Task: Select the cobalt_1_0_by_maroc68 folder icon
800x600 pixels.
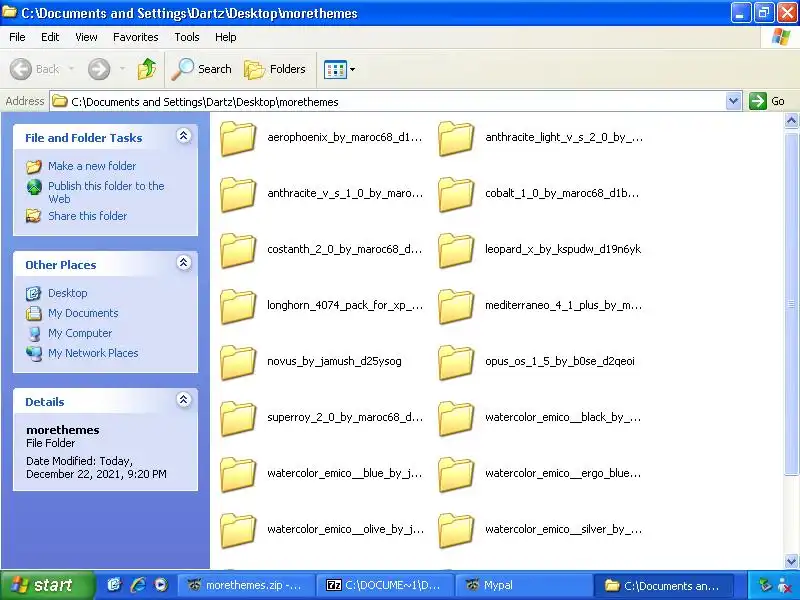Action: coord(456,194)
